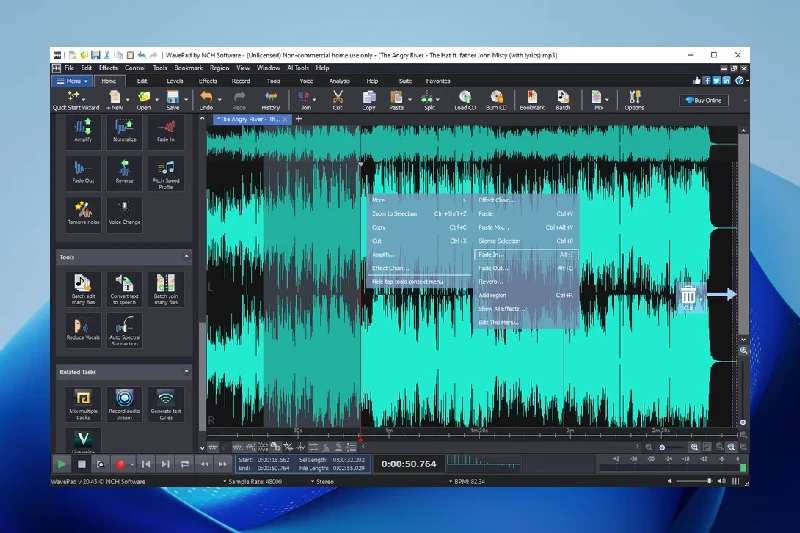Click the fast forward button
Screen dimensions: 800x533
(x=222, y=464)
